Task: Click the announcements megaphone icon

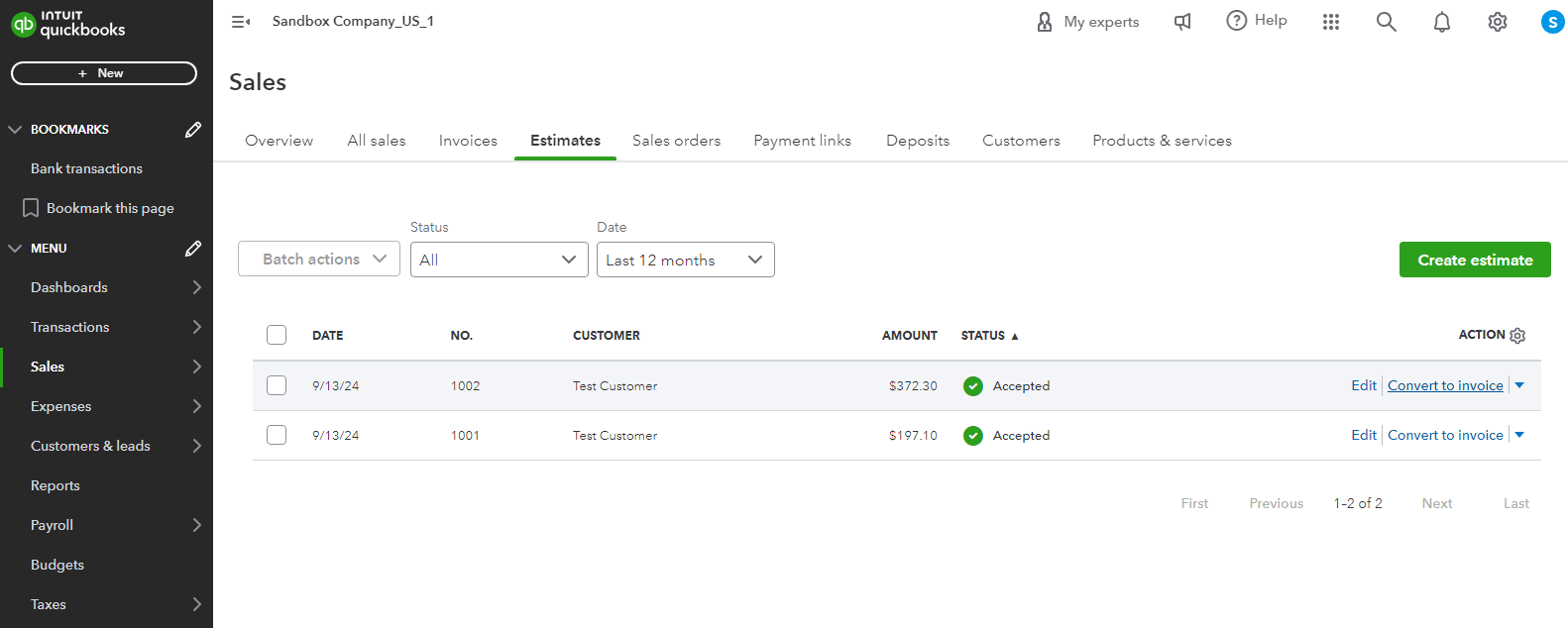Action: pos(1182,22)
